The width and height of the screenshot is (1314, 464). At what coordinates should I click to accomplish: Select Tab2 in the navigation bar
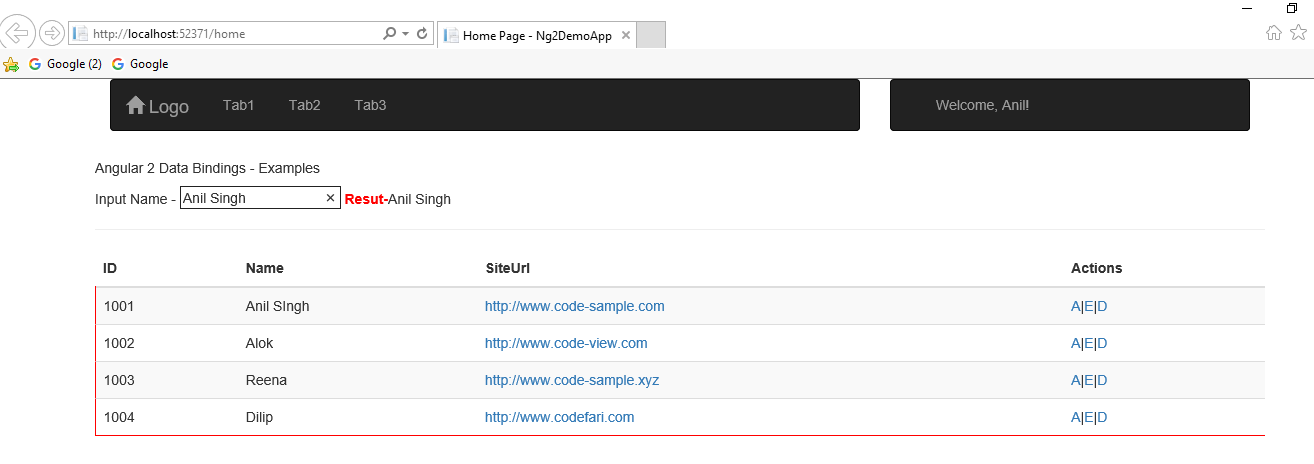click(304, 105)
